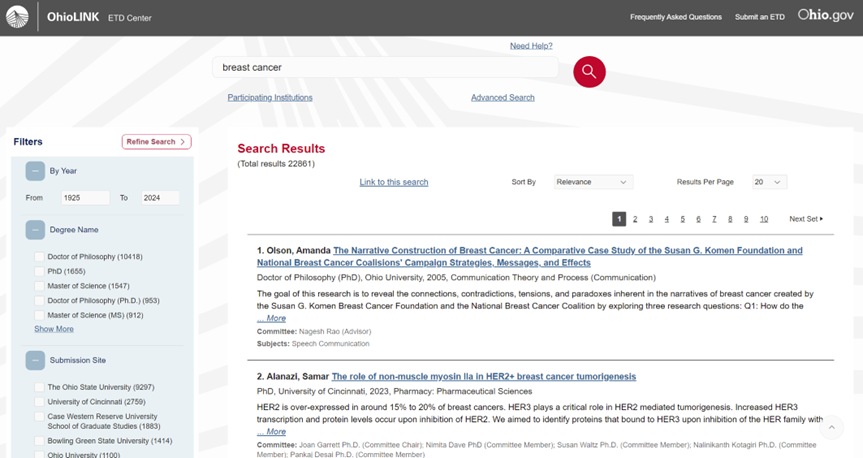Click the To year 2024 field
This screenshot has height=458, width=863.
tap(161, 198)
